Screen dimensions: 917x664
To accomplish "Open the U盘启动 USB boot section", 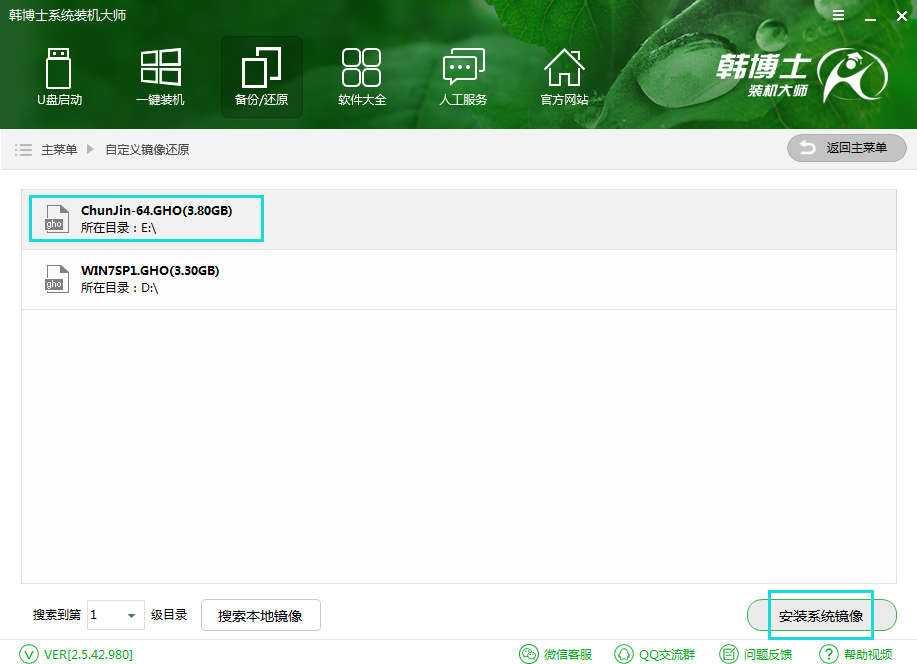I will [59, 77].
